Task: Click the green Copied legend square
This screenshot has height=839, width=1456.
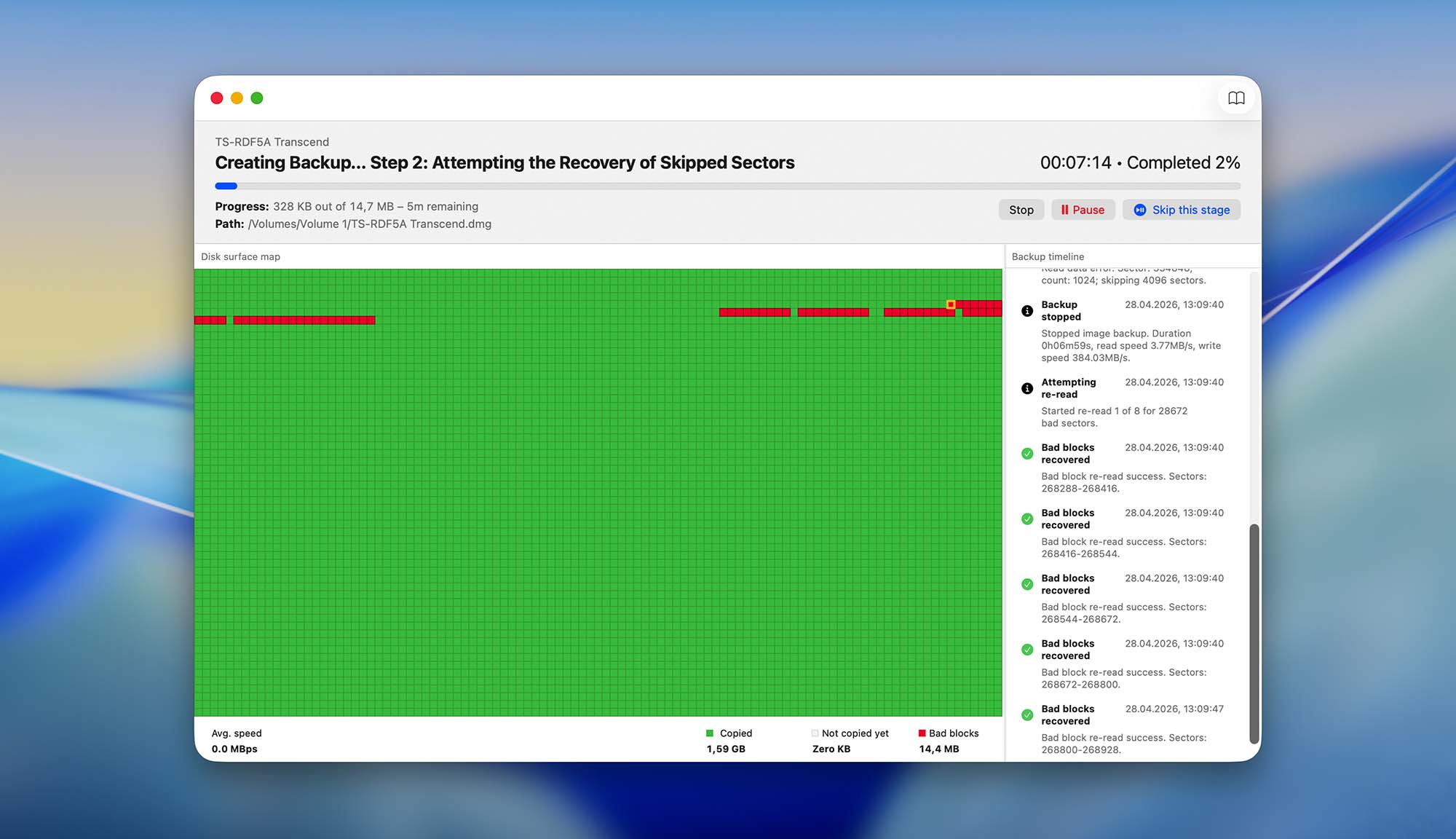Action: click(x=710, y=733)
